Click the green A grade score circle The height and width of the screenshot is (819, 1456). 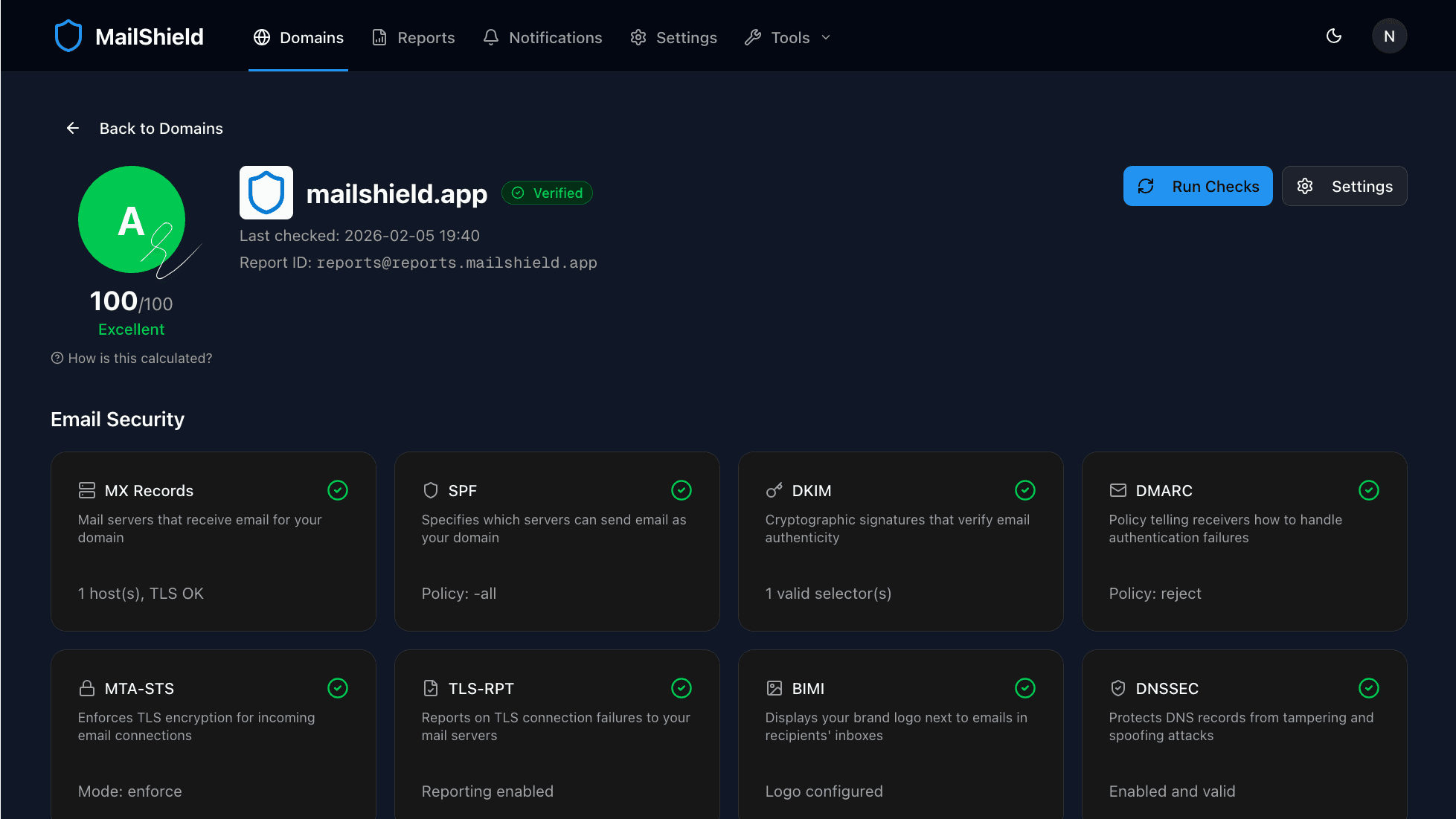pyautogui.click(x=131, y=219)
